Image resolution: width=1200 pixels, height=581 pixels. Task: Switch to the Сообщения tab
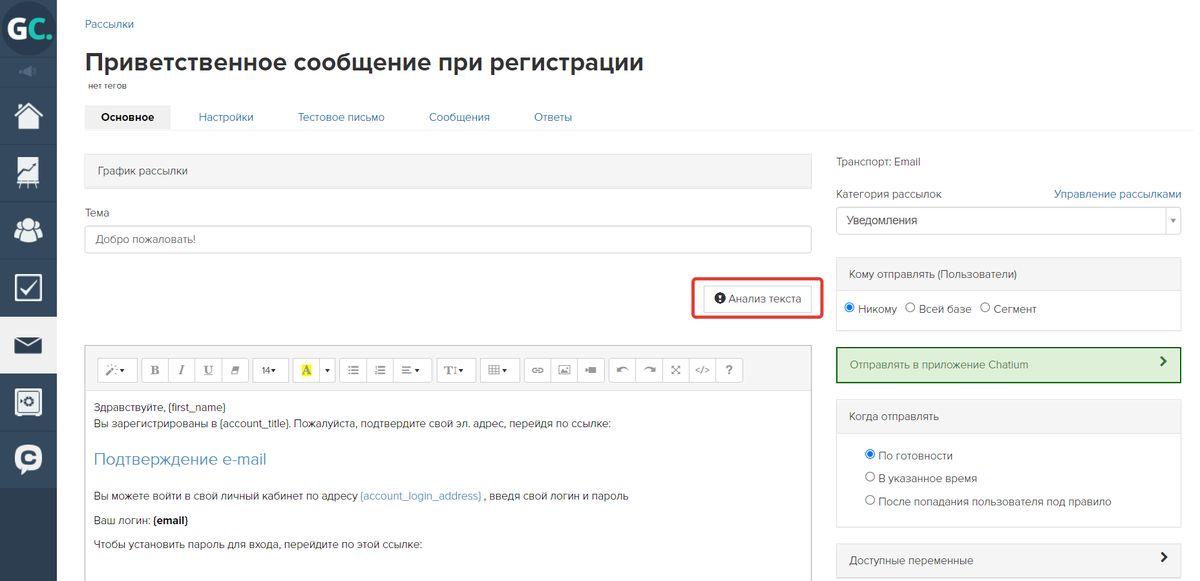pyautogui.click(x=459, y=117)
